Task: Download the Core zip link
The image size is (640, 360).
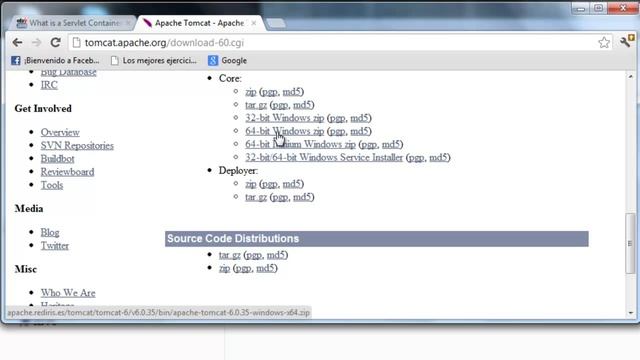Action: pyautogui.click(x=251, y=92)
